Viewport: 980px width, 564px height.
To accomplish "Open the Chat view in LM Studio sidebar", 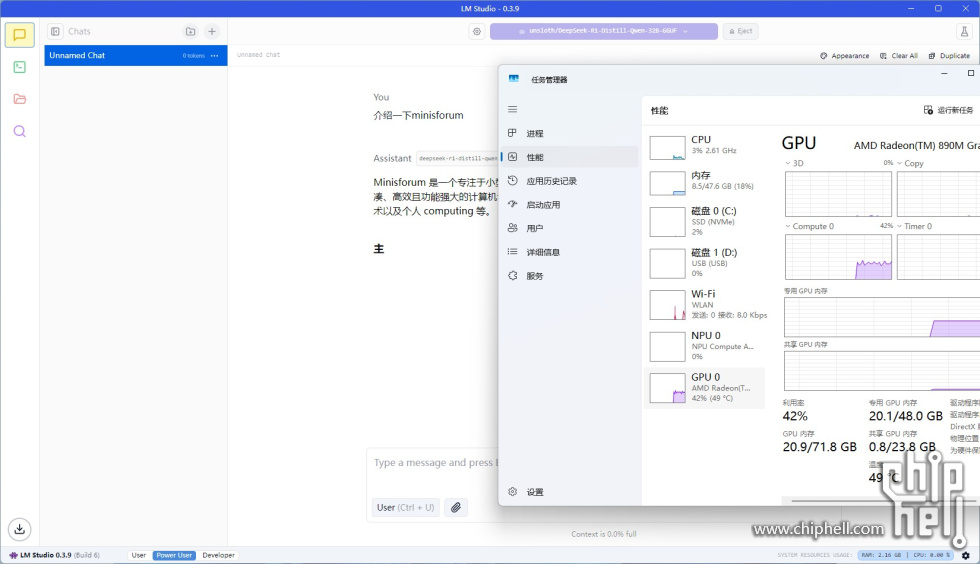I will [19, 35].
